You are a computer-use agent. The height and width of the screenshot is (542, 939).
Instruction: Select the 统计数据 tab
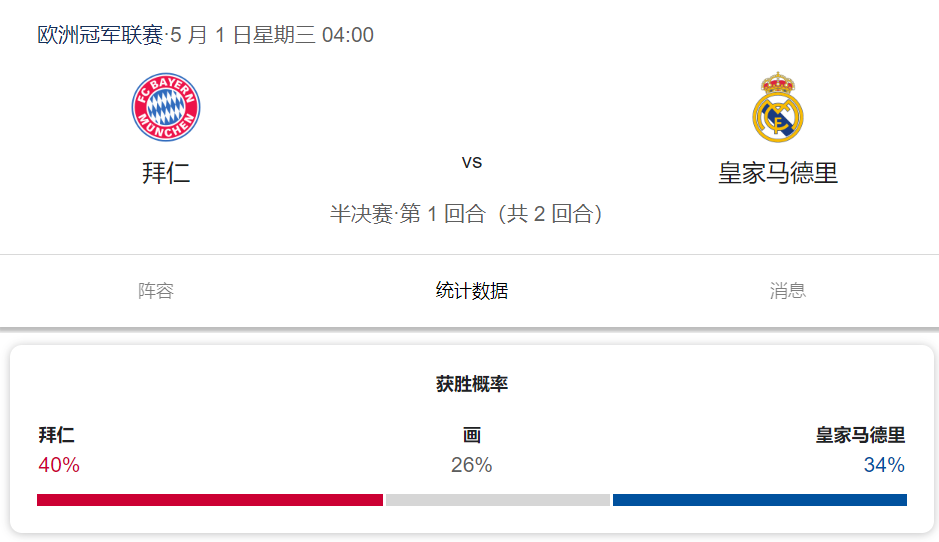click(x=472, y=291)
